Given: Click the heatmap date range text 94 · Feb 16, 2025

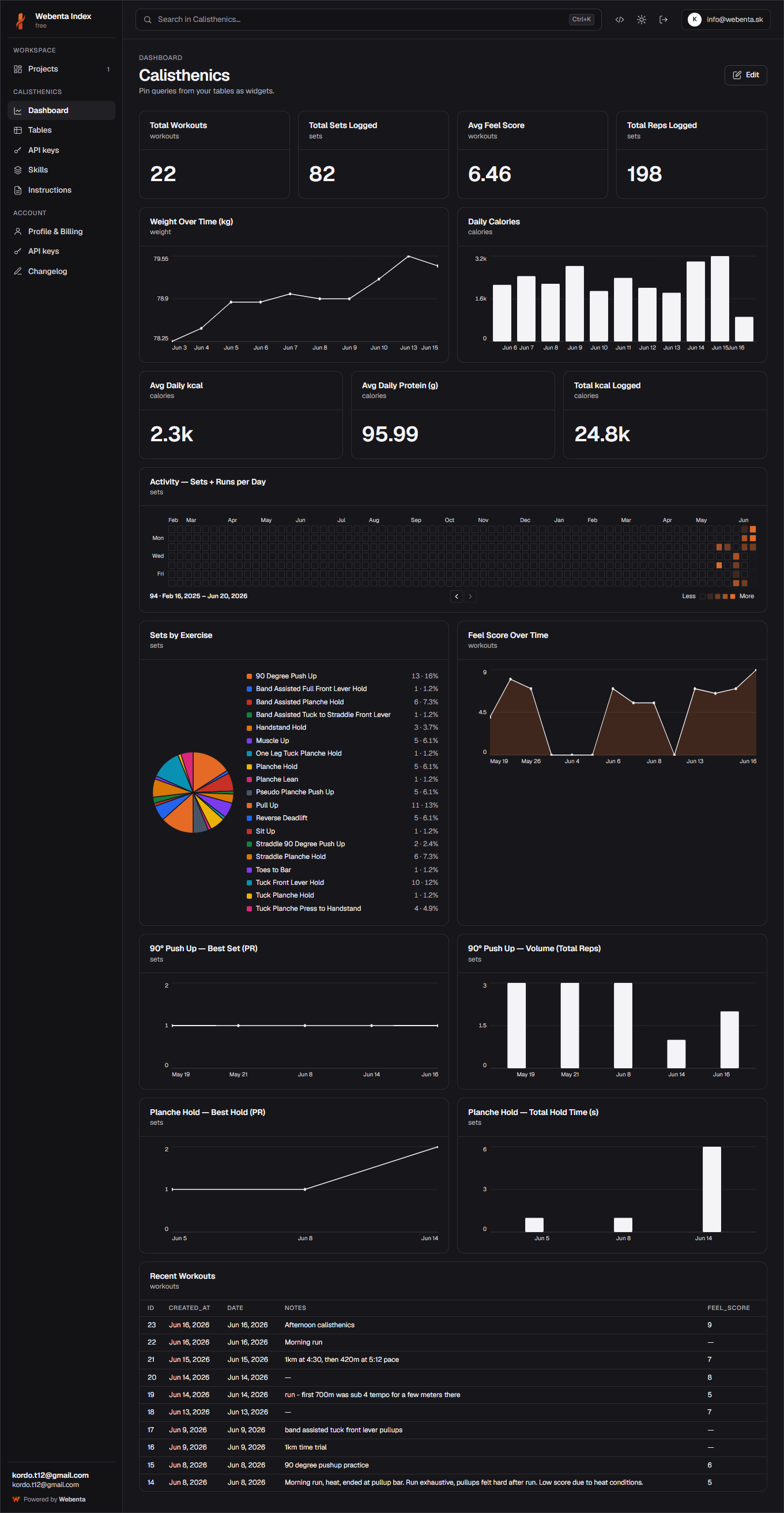Looking at the screenshot, I should 198,596.
